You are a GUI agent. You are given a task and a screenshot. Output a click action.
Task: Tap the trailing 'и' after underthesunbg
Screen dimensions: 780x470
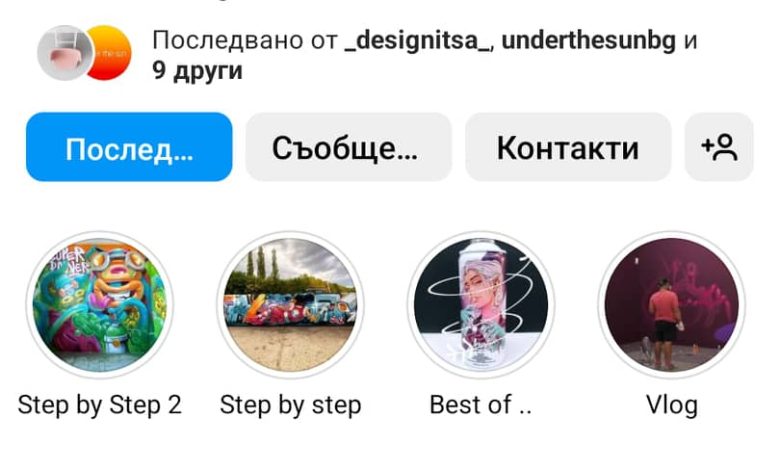(690, 41)
